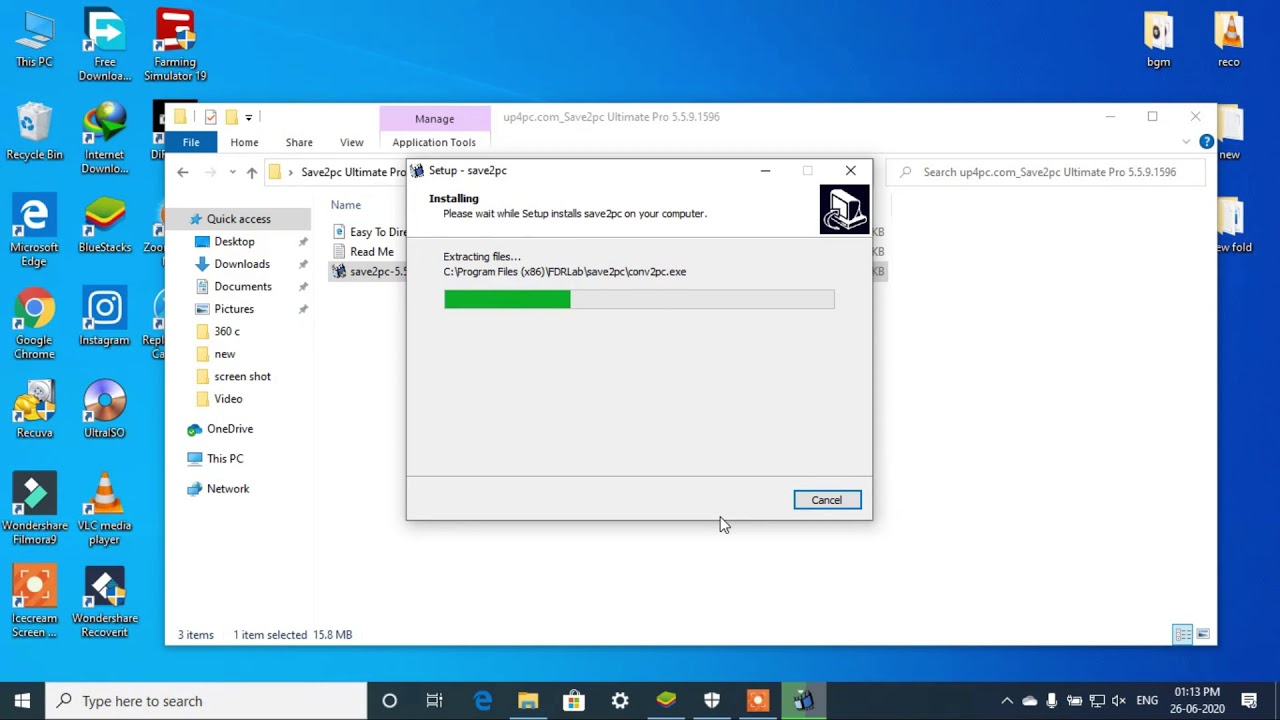The height and width of the screenshot is (720, 1280).
Task: Open Icecream Screen Recorder shortcut
Action: pos(34,603)
